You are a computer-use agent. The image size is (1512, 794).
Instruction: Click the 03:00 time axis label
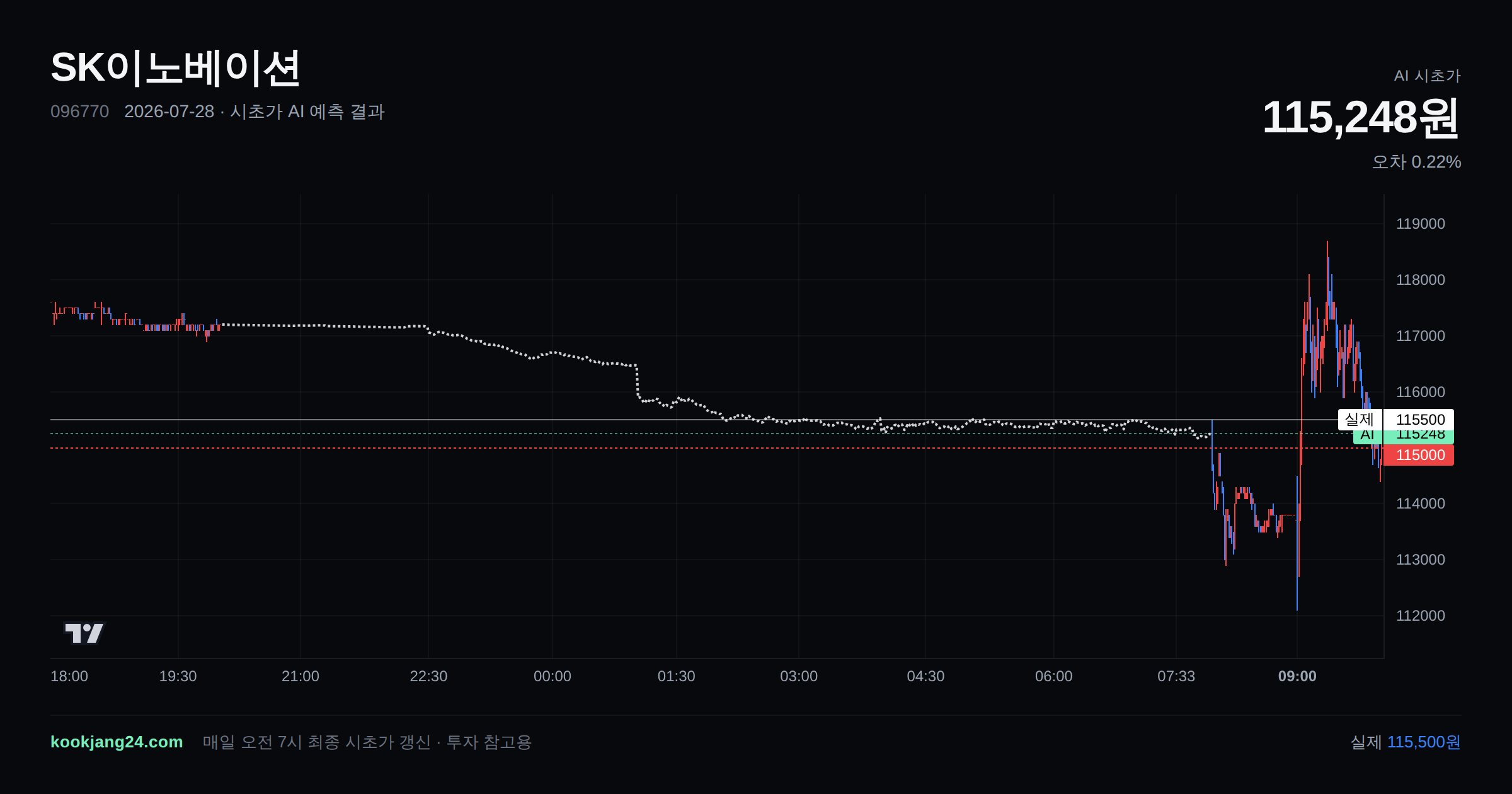(x=798, y=676)
